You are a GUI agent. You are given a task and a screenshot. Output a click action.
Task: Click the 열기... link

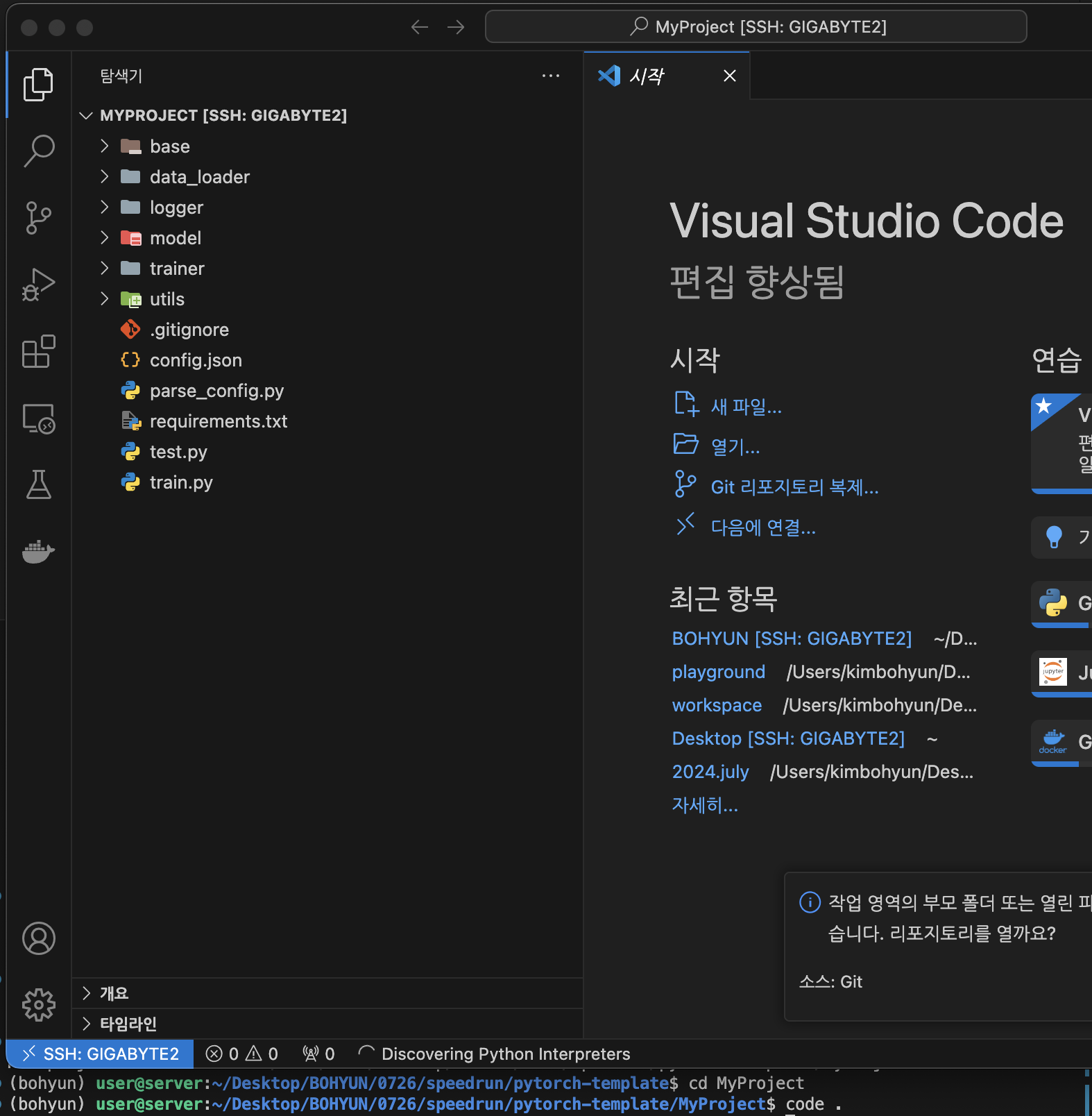coord(735,447)
